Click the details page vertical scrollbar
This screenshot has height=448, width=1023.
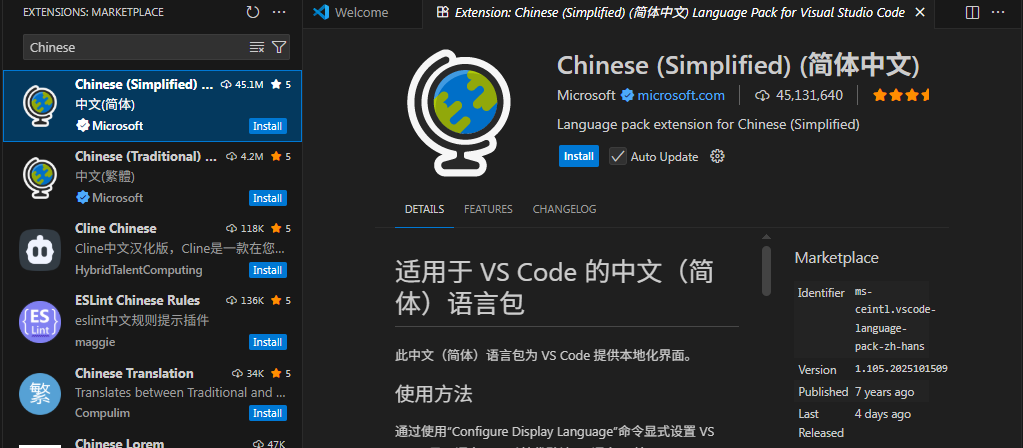pos(767,271)
